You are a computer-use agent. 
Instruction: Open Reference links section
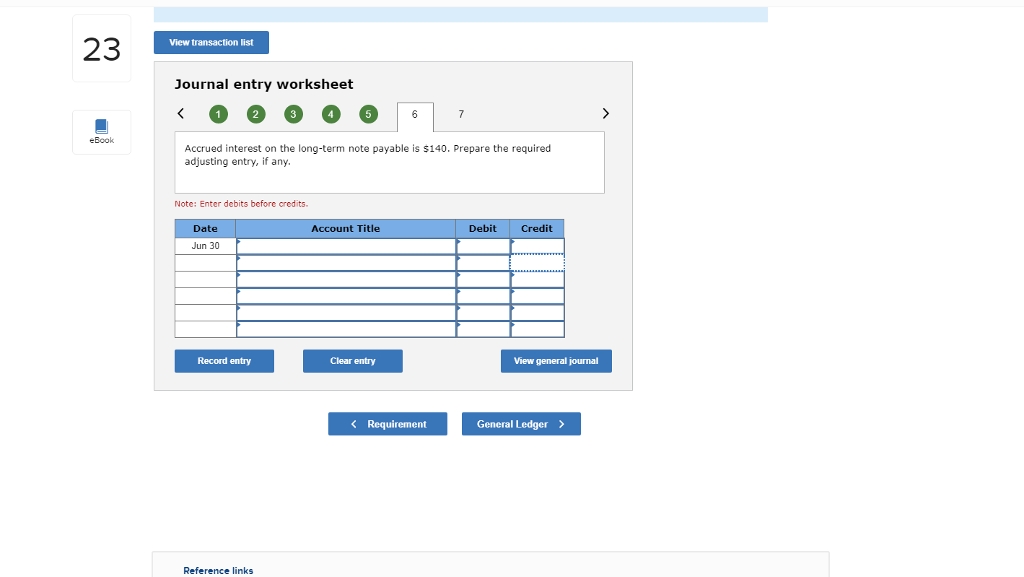tap(218, 570)
